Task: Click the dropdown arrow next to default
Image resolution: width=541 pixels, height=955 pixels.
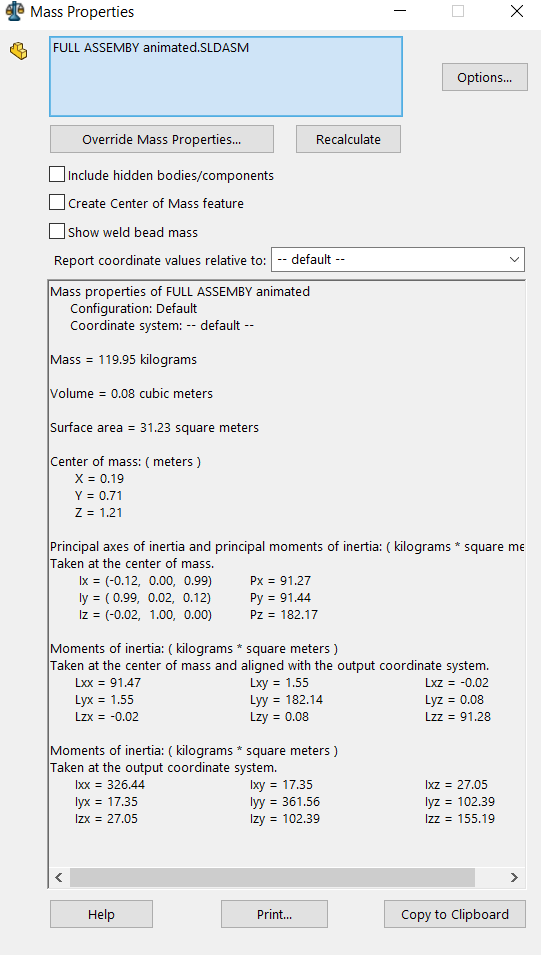Action: [x=514, y=259]
